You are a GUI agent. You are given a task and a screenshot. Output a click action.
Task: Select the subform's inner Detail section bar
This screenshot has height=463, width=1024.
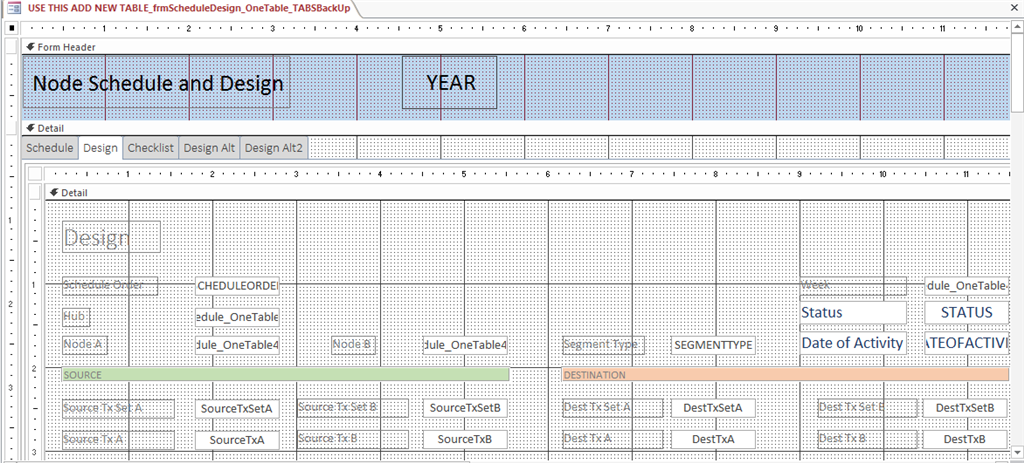pos(528,193)
